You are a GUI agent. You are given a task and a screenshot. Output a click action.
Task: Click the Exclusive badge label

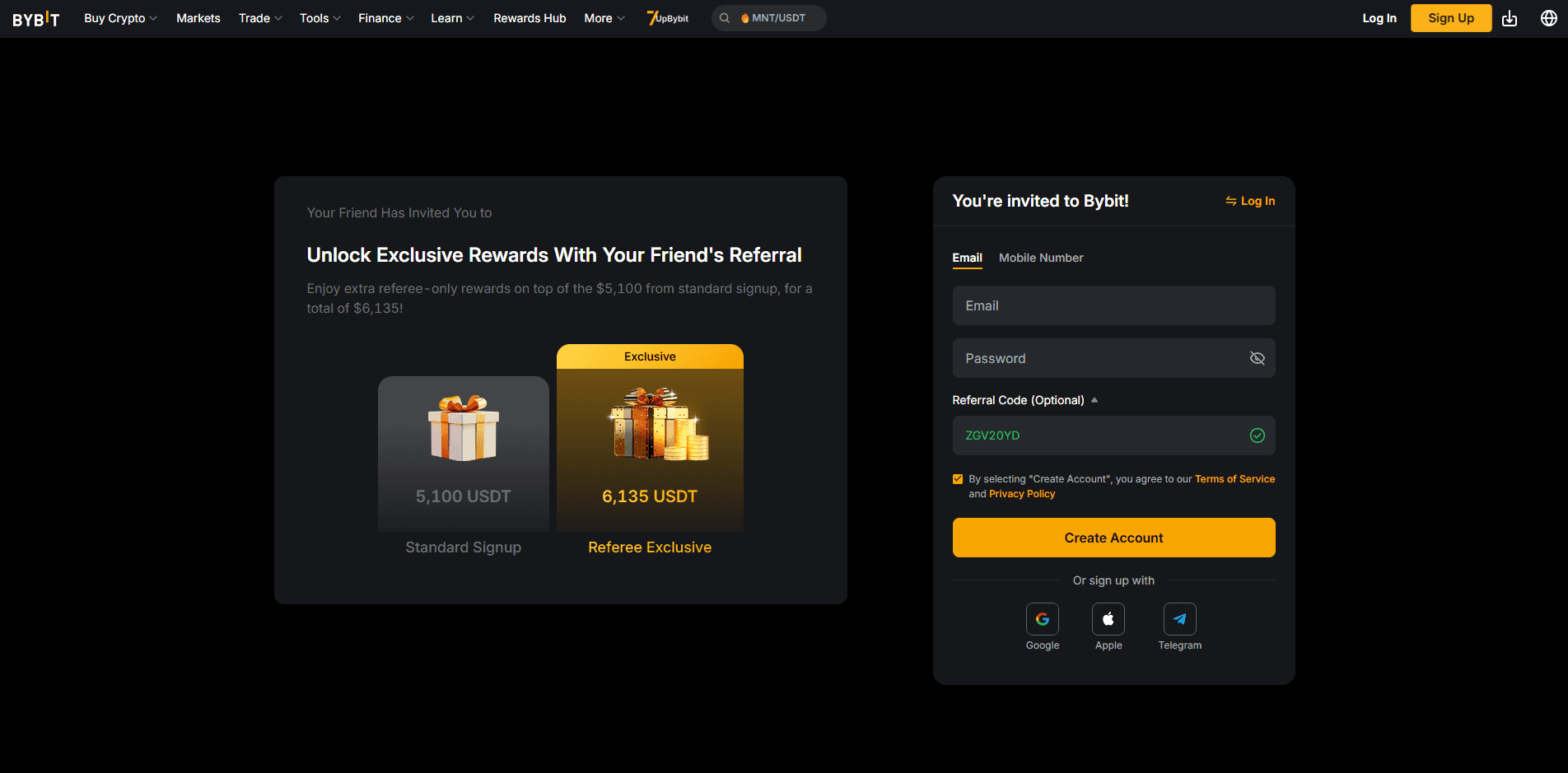click(x=650, y=356)
